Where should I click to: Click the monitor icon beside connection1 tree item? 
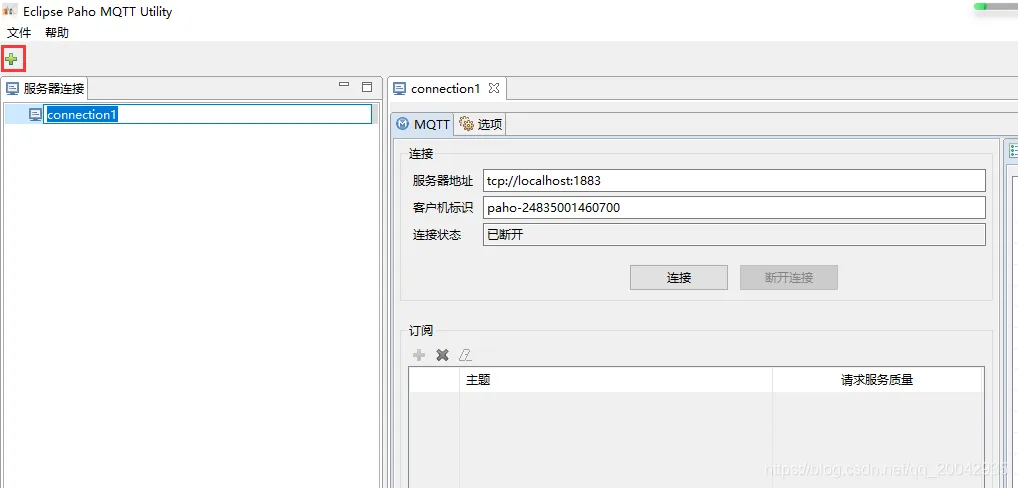coord(36,115)
